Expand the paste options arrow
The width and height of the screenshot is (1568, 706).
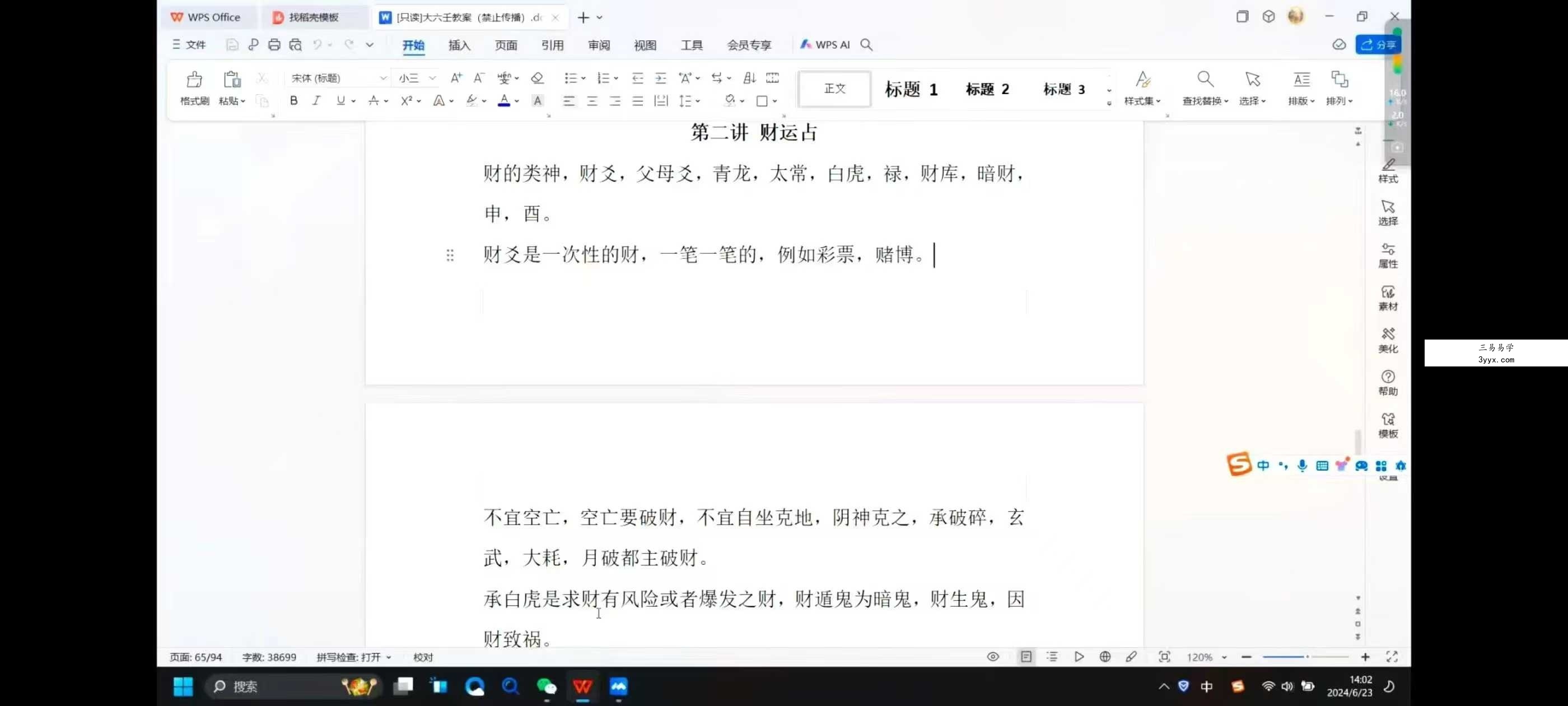(243, 101)
